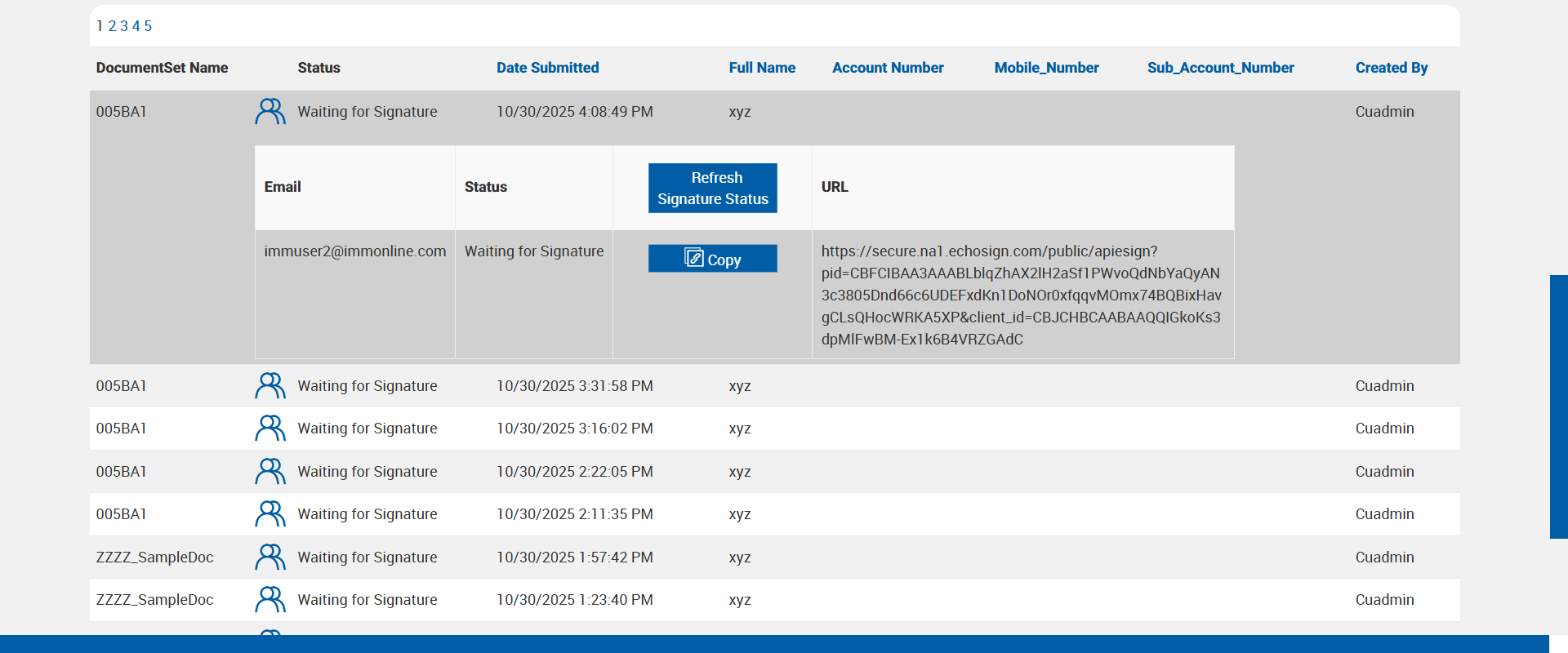Click signers icon for 3:16:02 PM row
The image size is (1568, 653).
(x=270, y=428)
